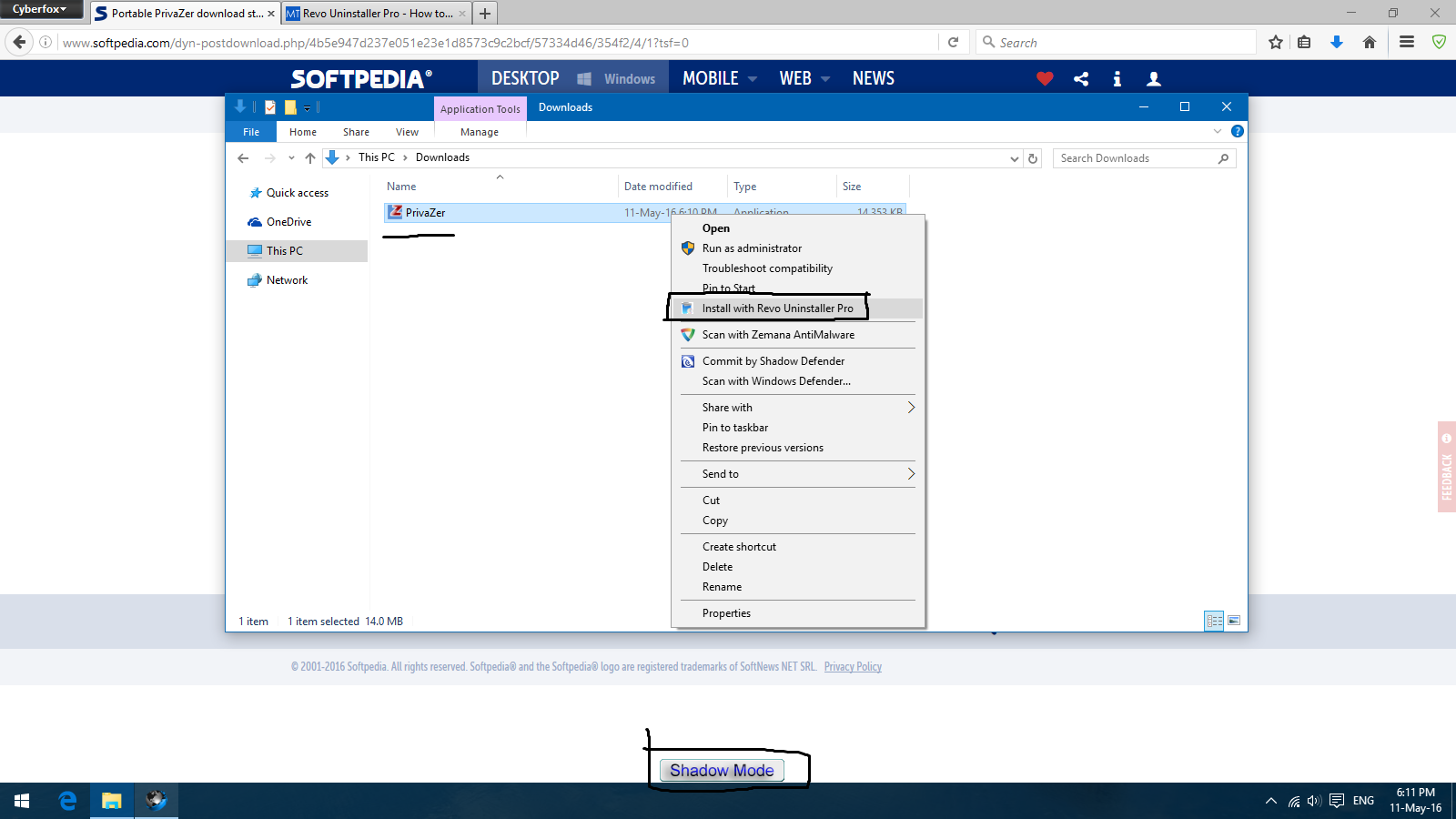Show bookmarks list icon in Cyberfox toolbar
Screen dimensions: 1456x819
point(1304,42)
